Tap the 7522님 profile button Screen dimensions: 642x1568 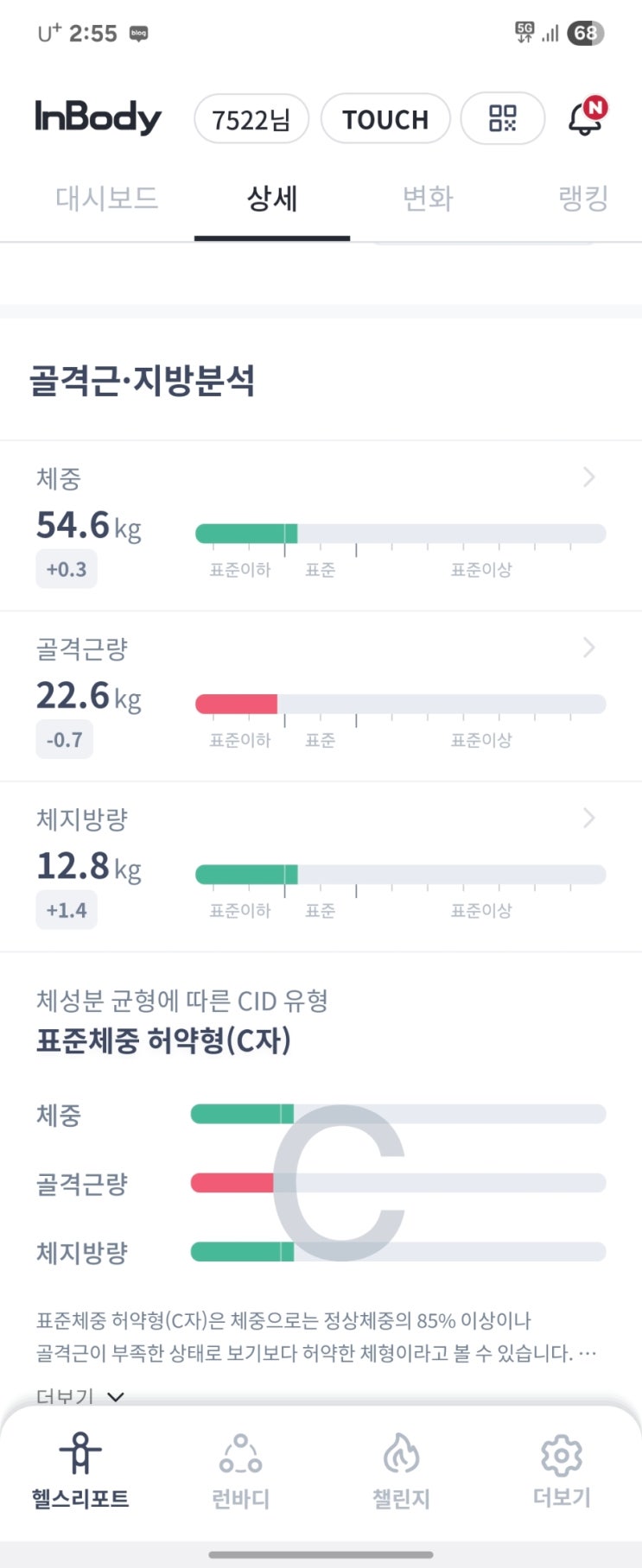pos(251,119)
